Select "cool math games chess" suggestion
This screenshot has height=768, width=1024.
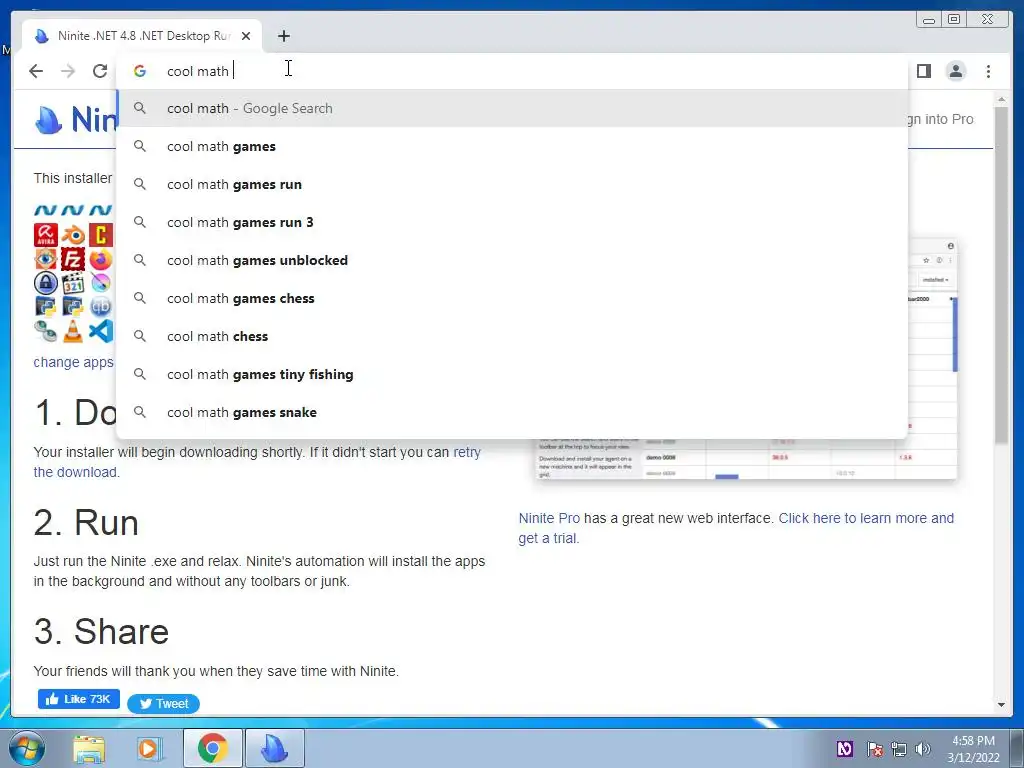(512, 298)
